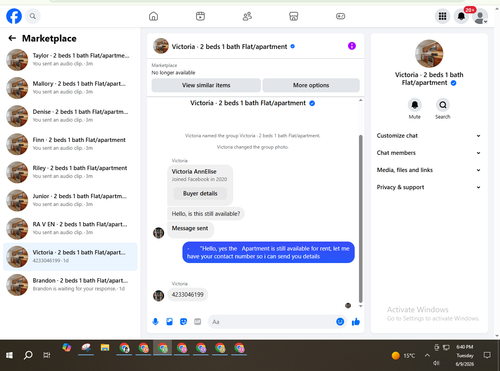The image size is (500, 371).
Task: Expand the Customize chat section
Action: tap(428, 136)
